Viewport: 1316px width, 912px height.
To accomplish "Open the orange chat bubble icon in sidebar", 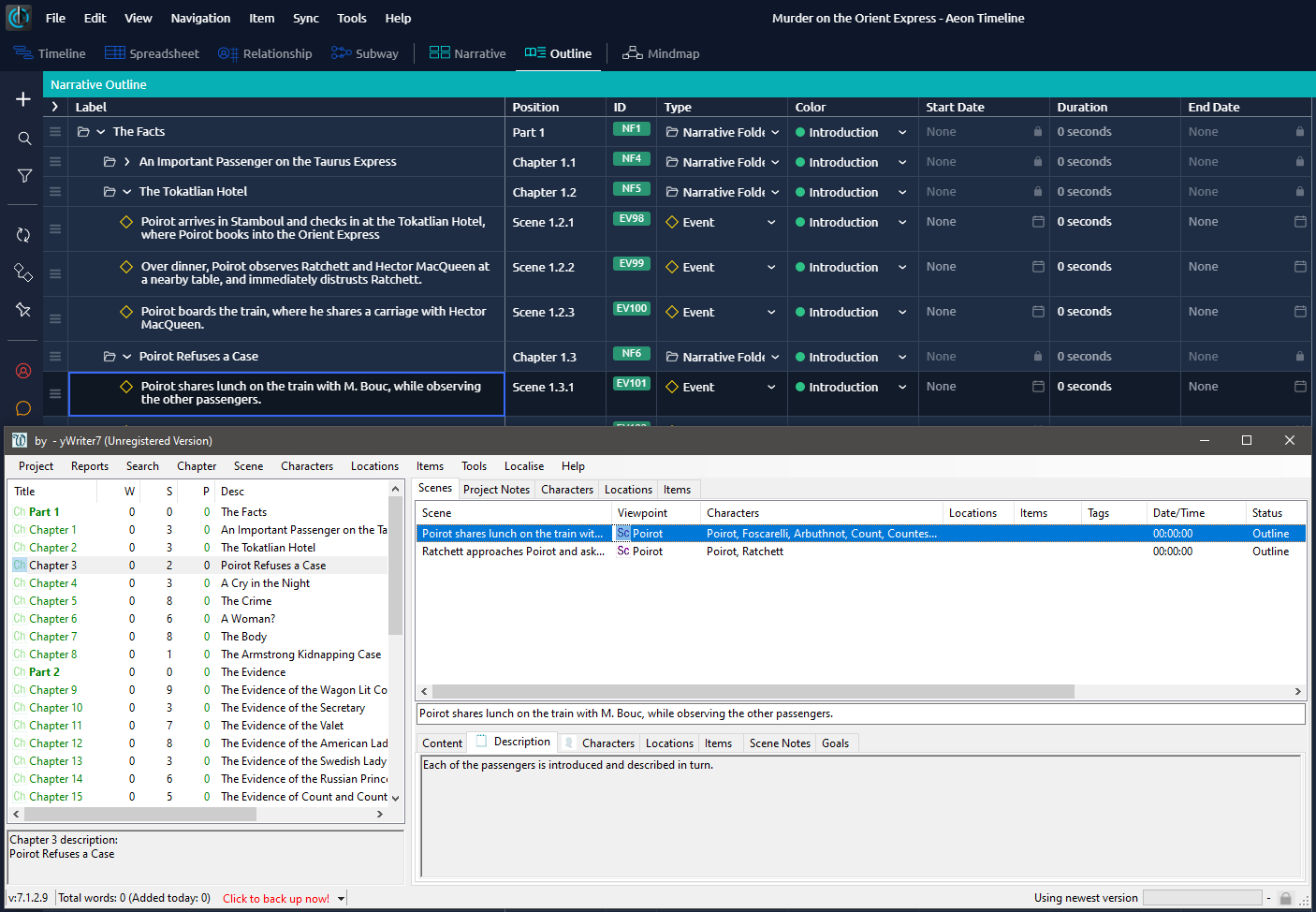I will tap(23, 408).
